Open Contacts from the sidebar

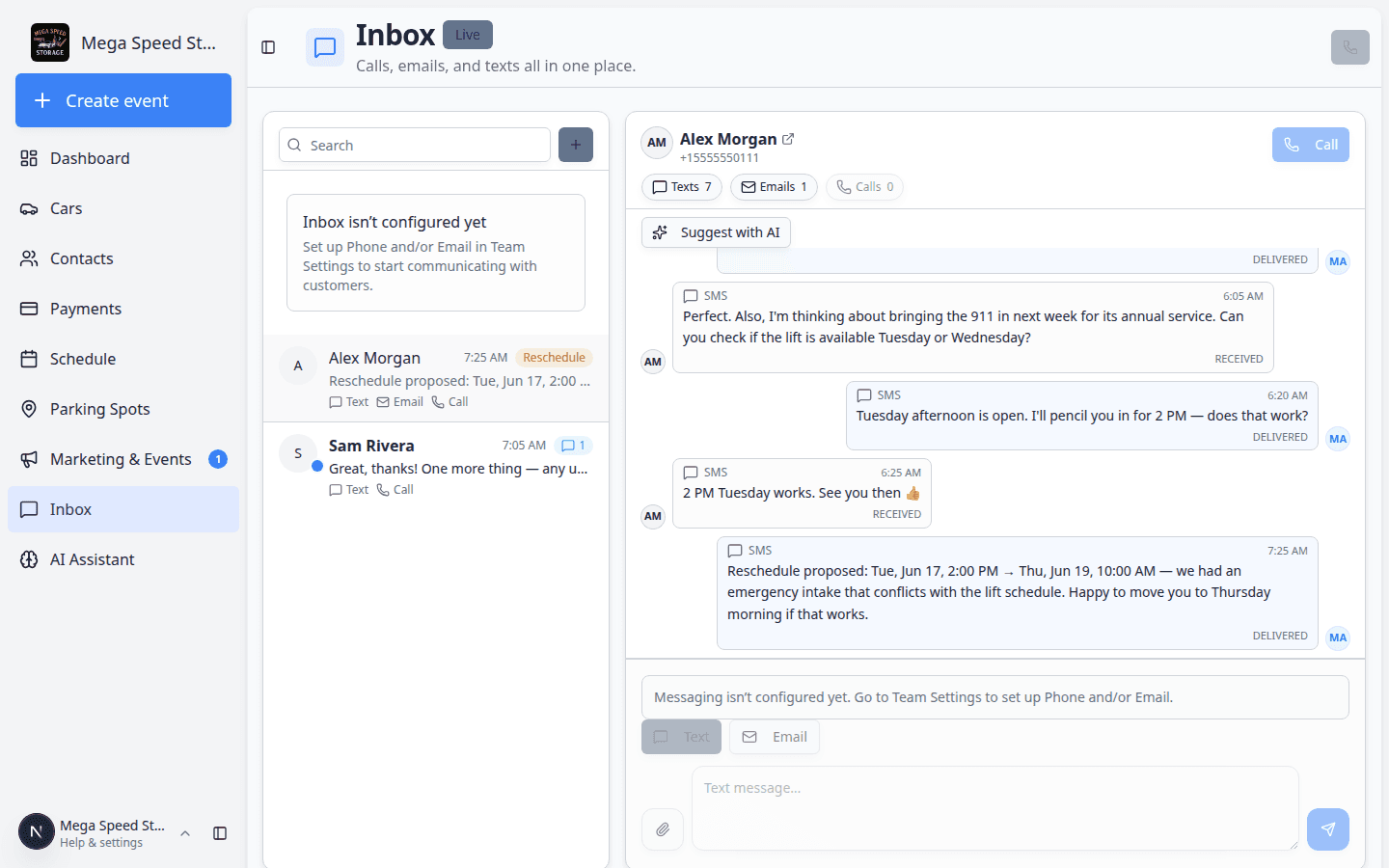coord(123,258)
